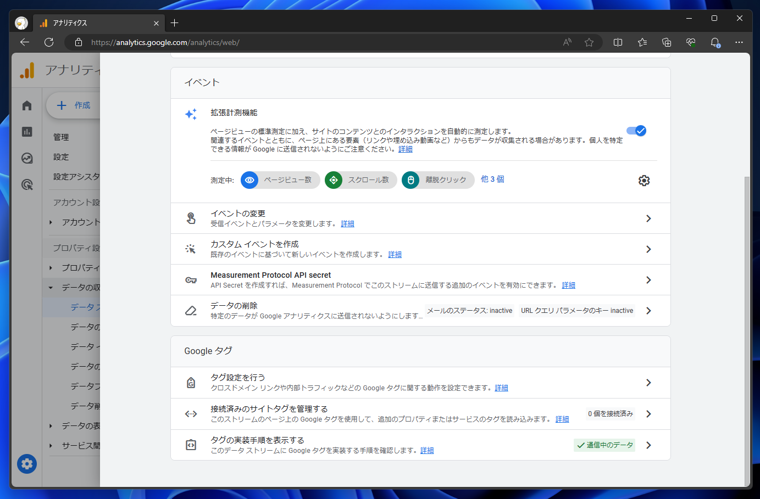The height and width of the screenshot is (499, 760).
Task: Click the Measurement Protocol API secret key icon
Action: (x=191, y=280)
